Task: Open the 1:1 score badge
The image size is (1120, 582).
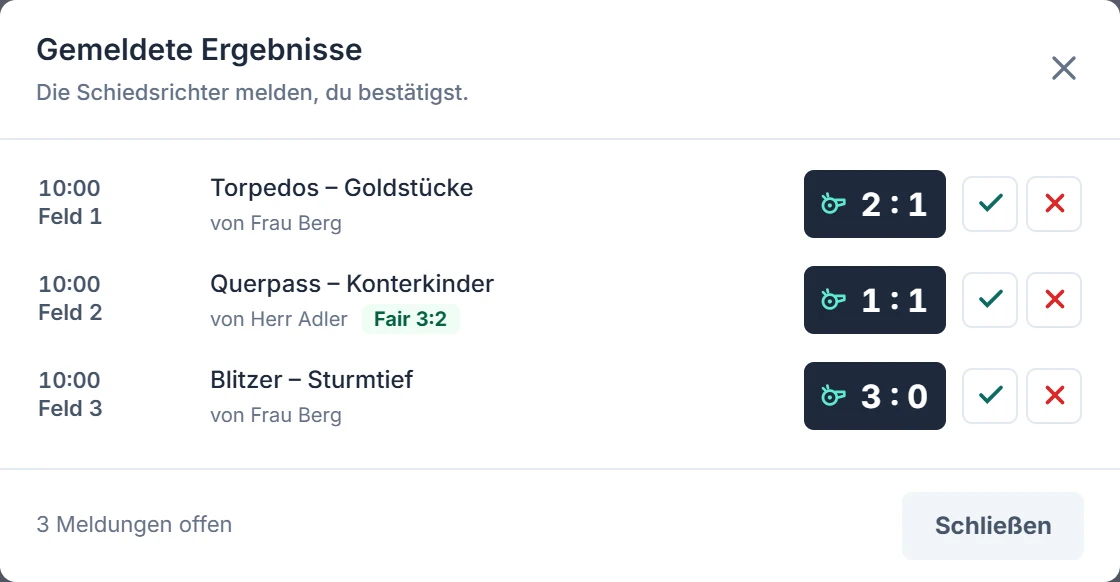Action: click(x=874, y=300)
